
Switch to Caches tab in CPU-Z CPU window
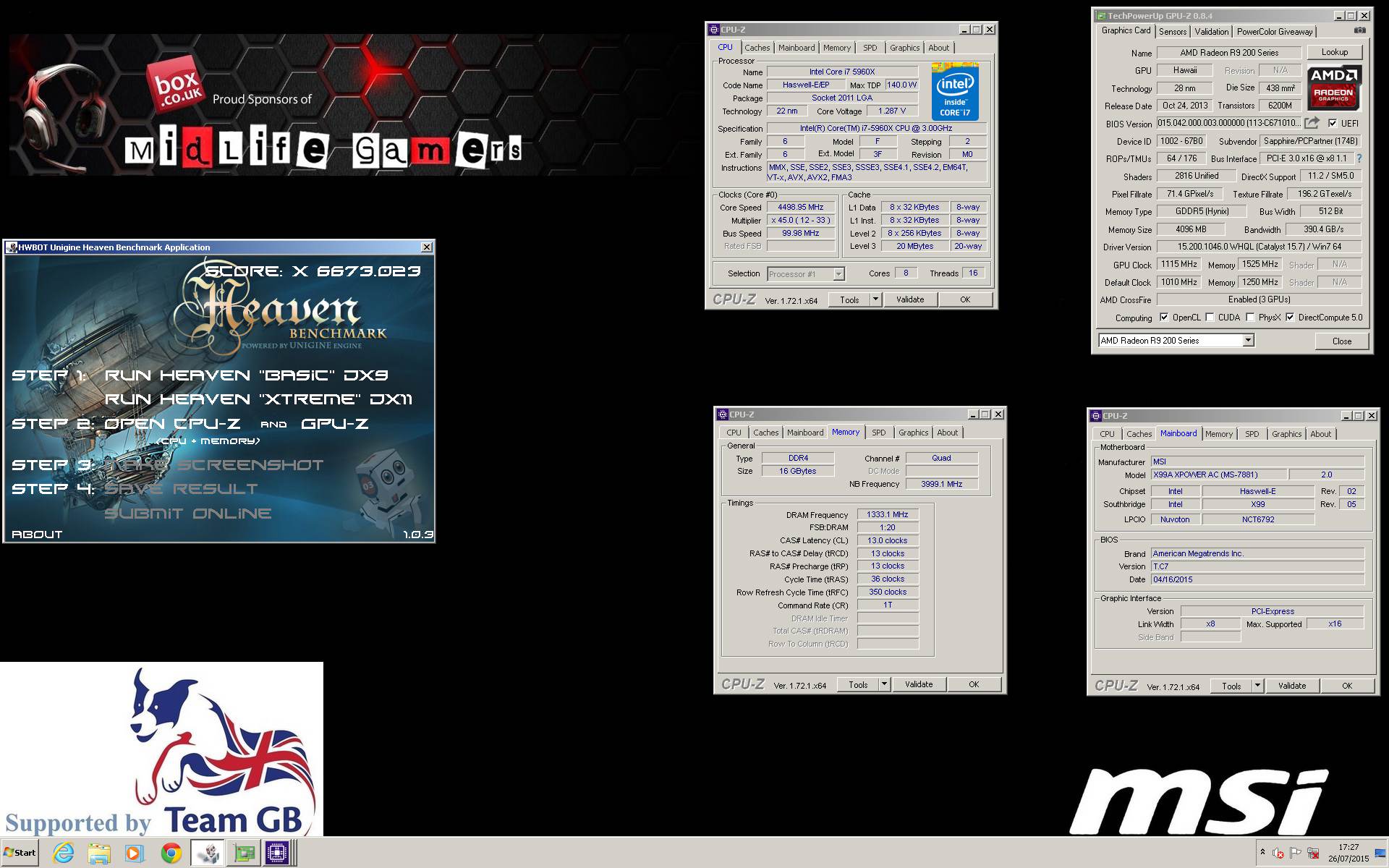pos(757,48)
